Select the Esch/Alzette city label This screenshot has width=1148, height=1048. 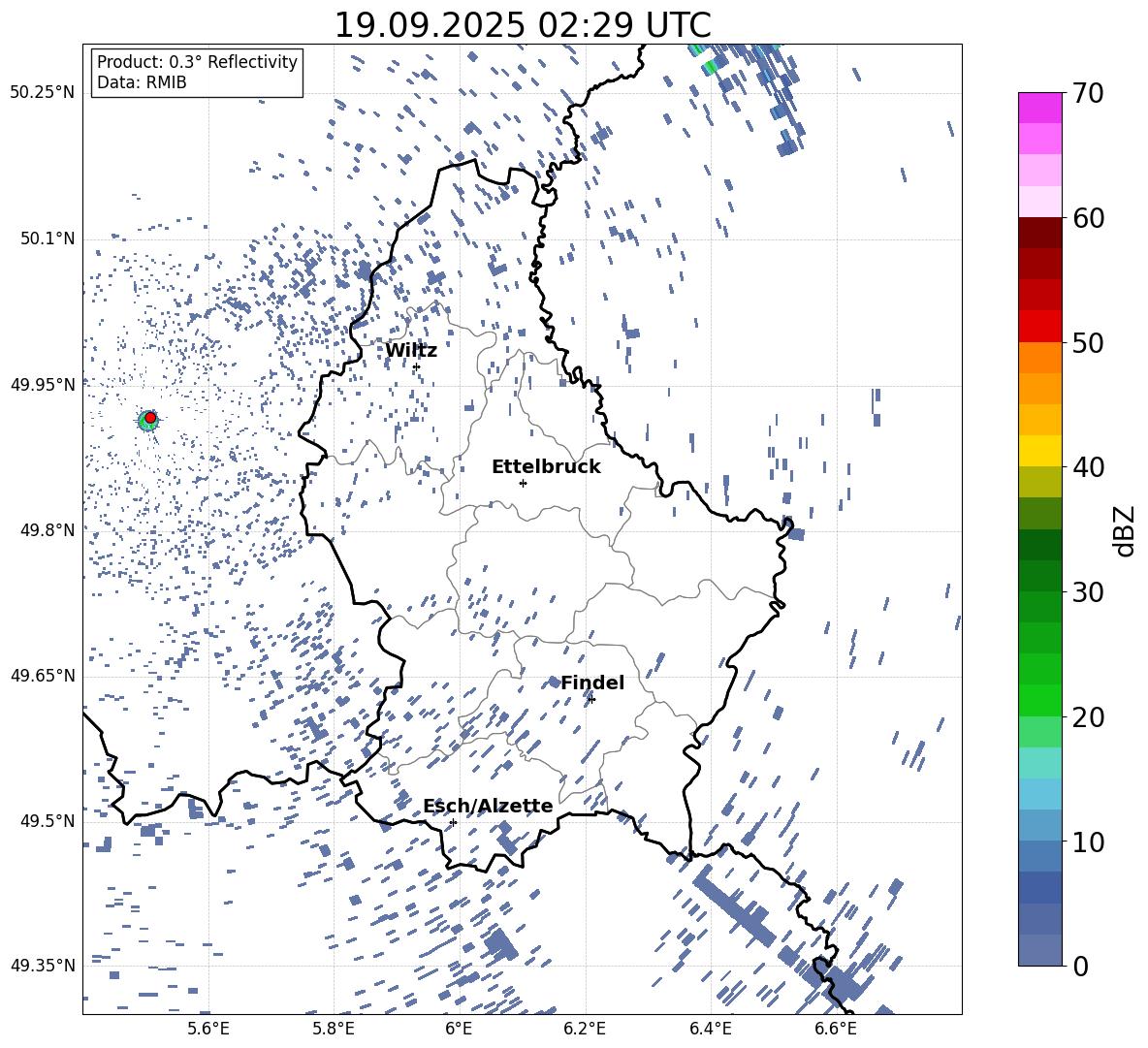[488, 807]
